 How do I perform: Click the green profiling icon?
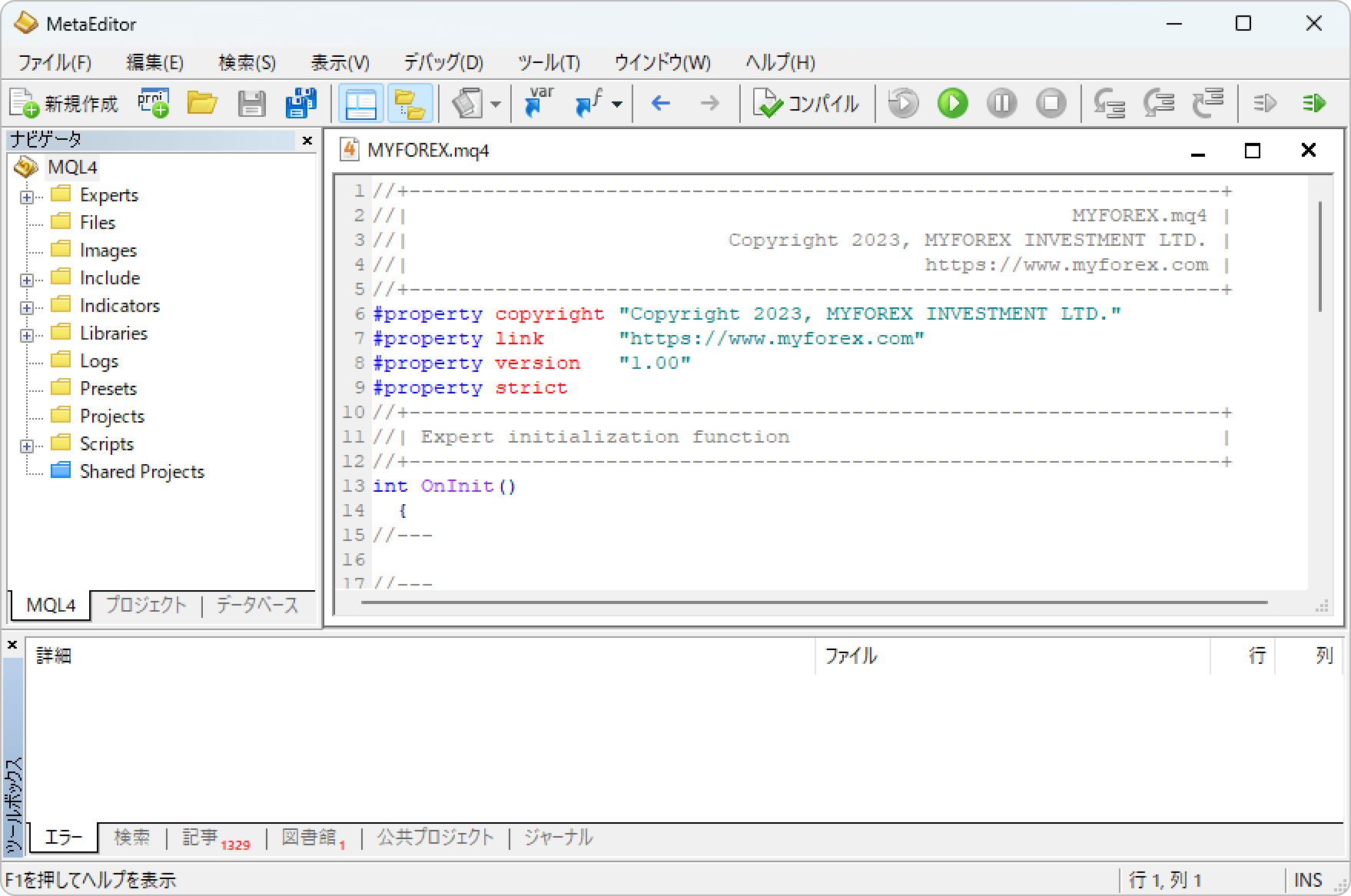click(x=1314, y=103)
